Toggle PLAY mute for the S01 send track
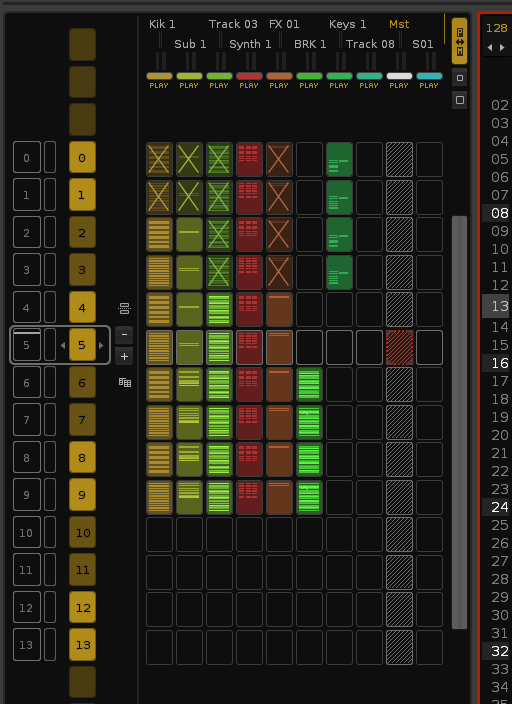Viewport: 512px width, 704px height. [429, 85]
